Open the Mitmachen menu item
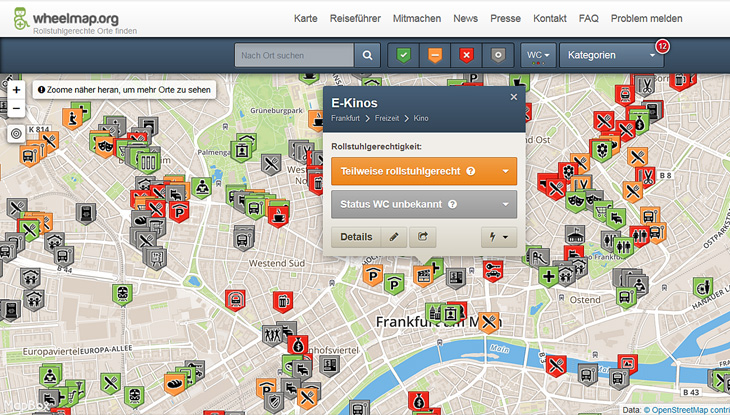This screenshot has width=730, height=415. [x=417, y=19]
